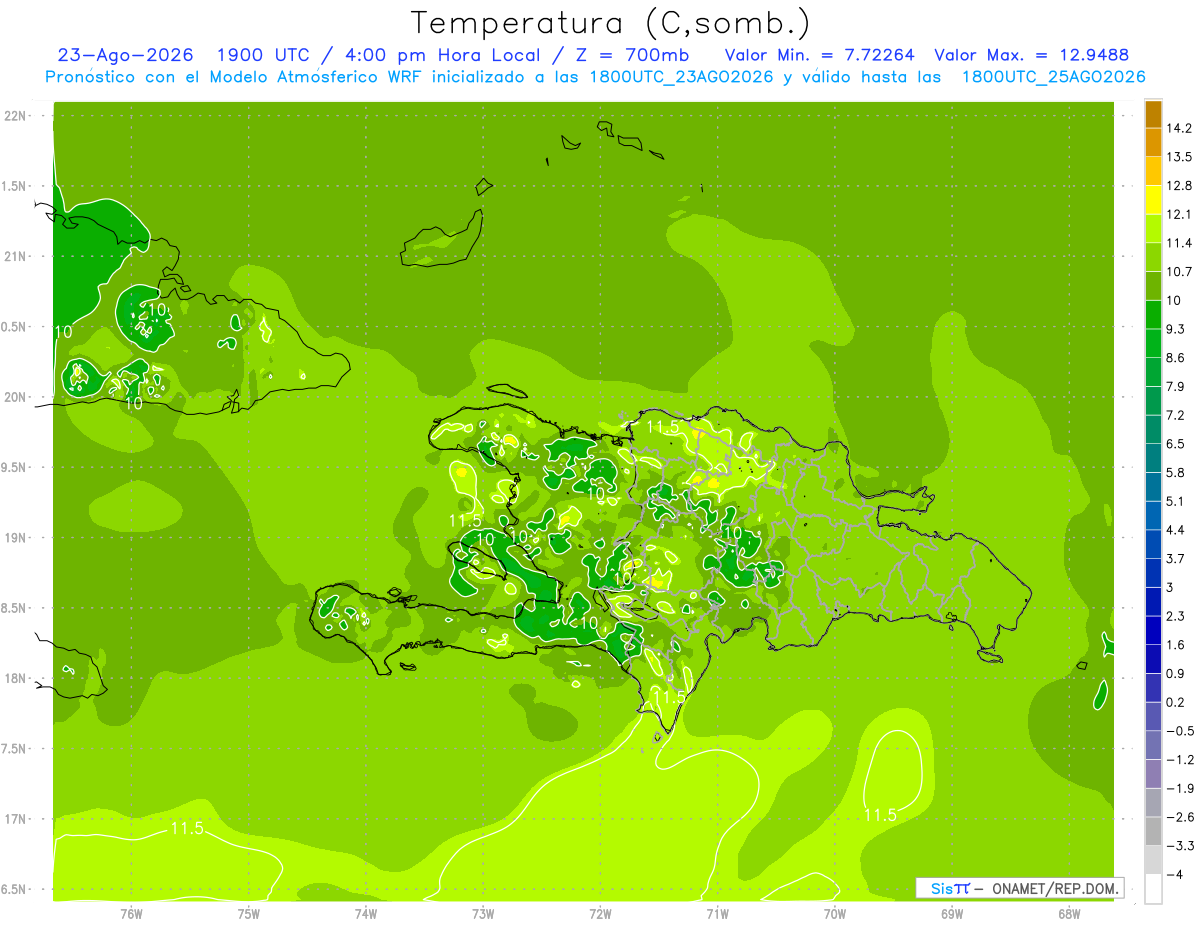Click the '12.8' colorbar label
This screenshot has height=927, width=1200.
pyautogui.click(x=1179, y=186)
